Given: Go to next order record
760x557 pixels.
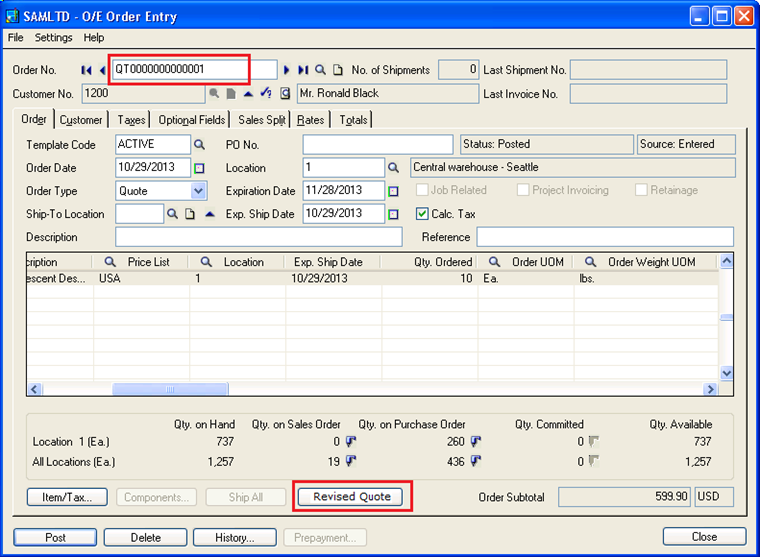Looking at the screenshot, I should click(286, 70).
